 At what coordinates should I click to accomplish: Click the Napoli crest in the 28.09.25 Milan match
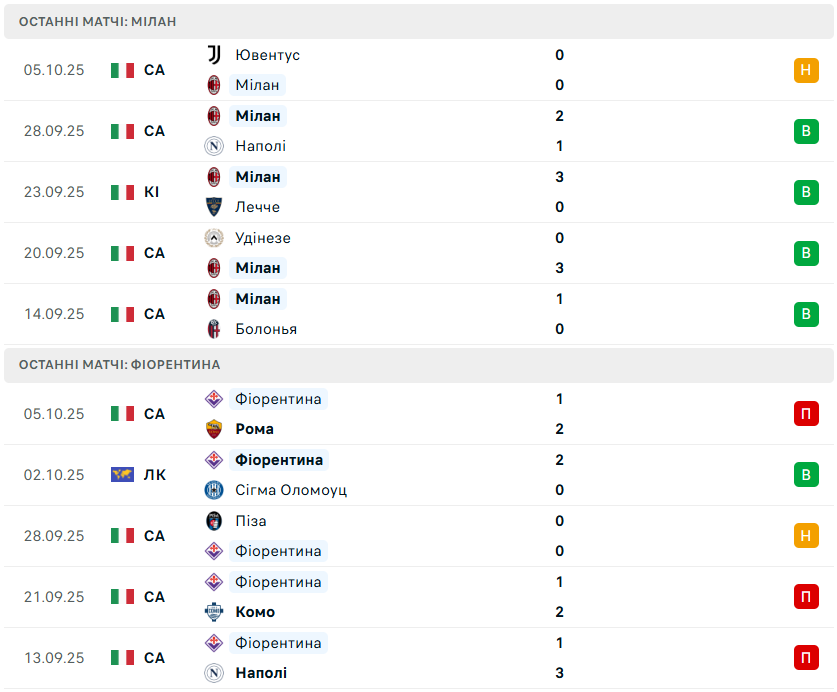(213, 146)
